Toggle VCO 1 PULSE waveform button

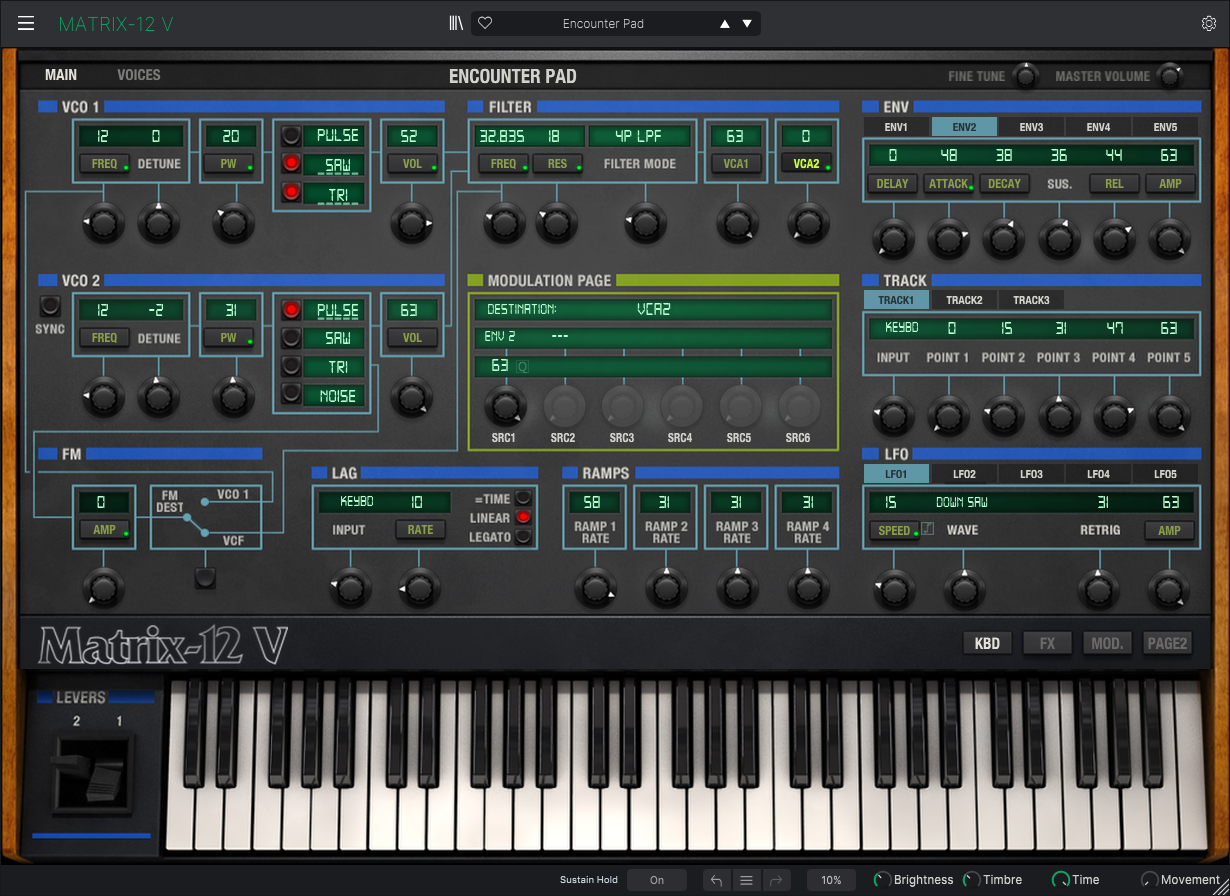point(291,136)
